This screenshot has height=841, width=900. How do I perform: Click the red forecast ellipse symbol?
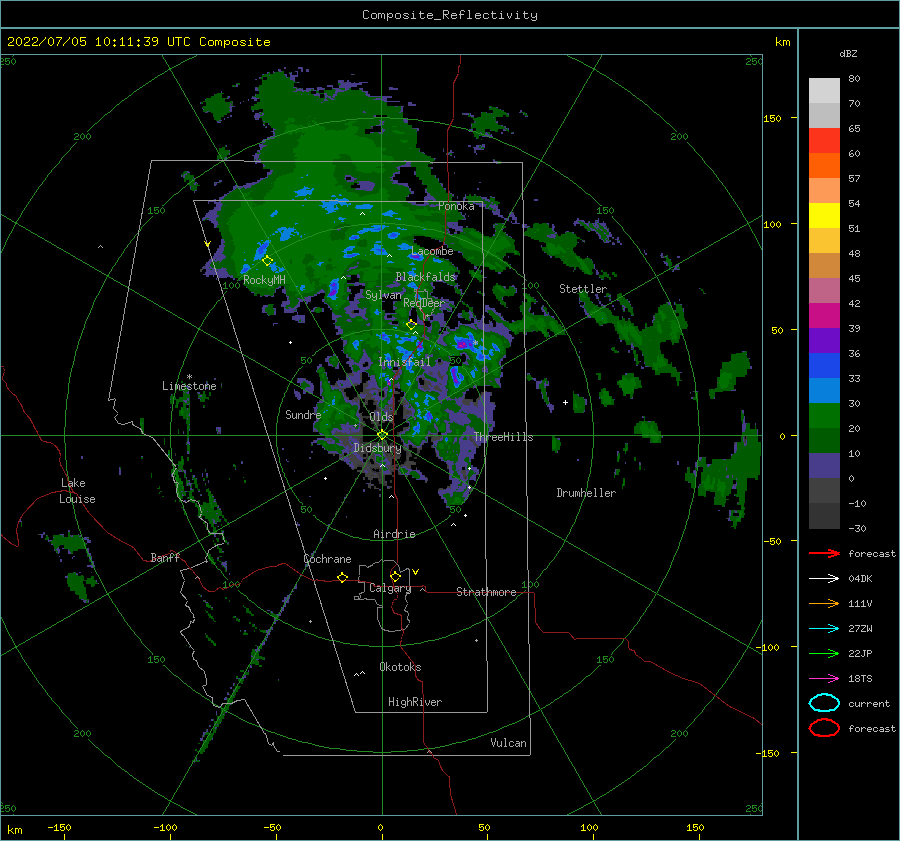(x=824, y=728)
